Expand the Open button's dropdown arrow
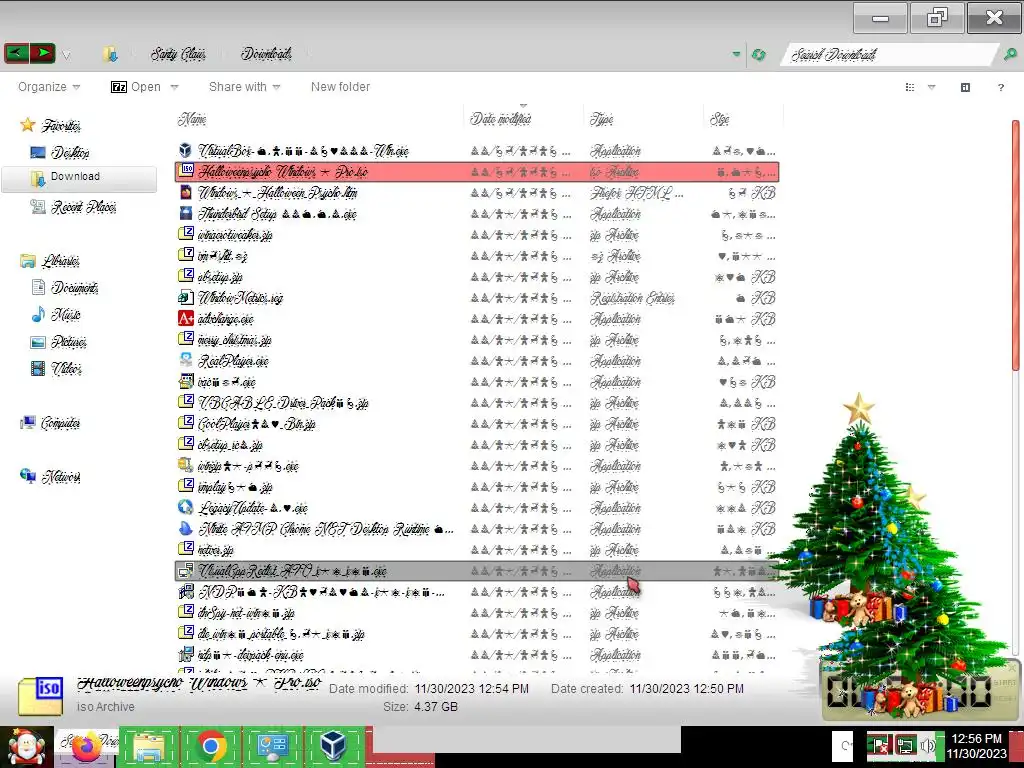This screenshot has width=1024, height=768. [174, 87]
